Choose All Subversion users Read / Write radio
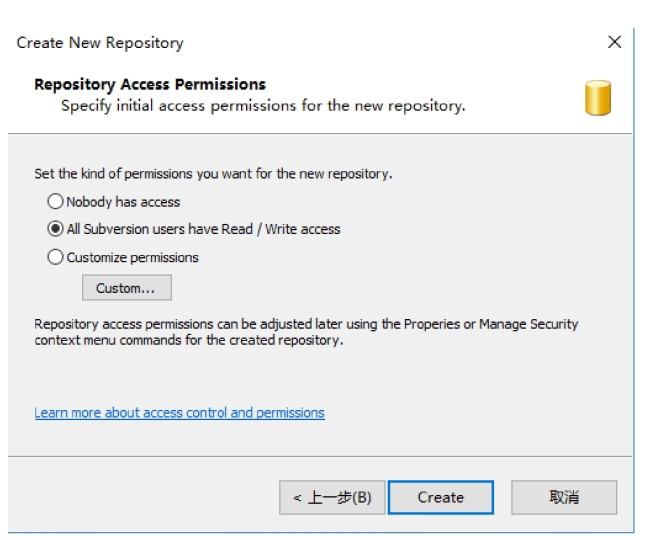 [x=55, y=229]
